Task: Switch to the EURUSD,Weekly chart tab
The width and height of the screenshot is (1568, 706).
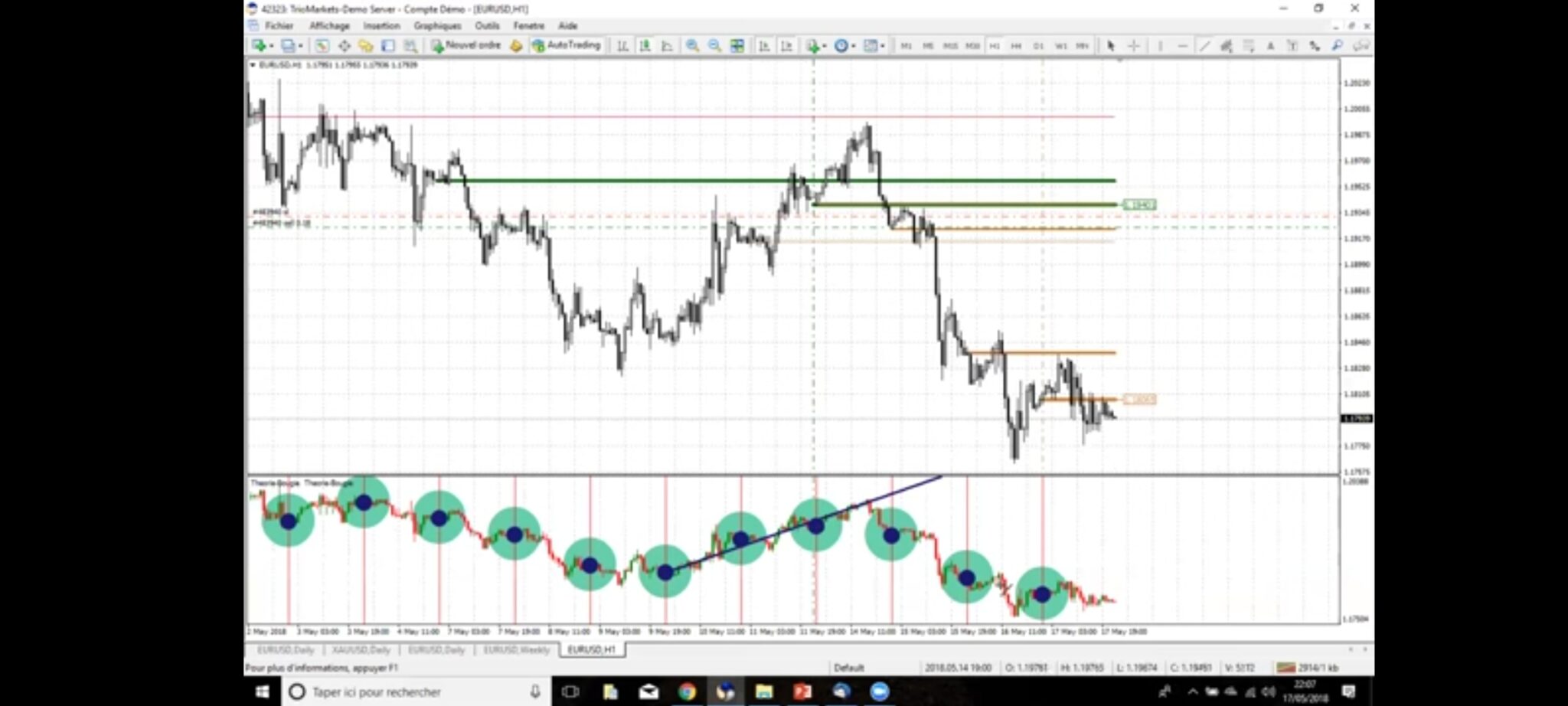Action: [516, 650]
